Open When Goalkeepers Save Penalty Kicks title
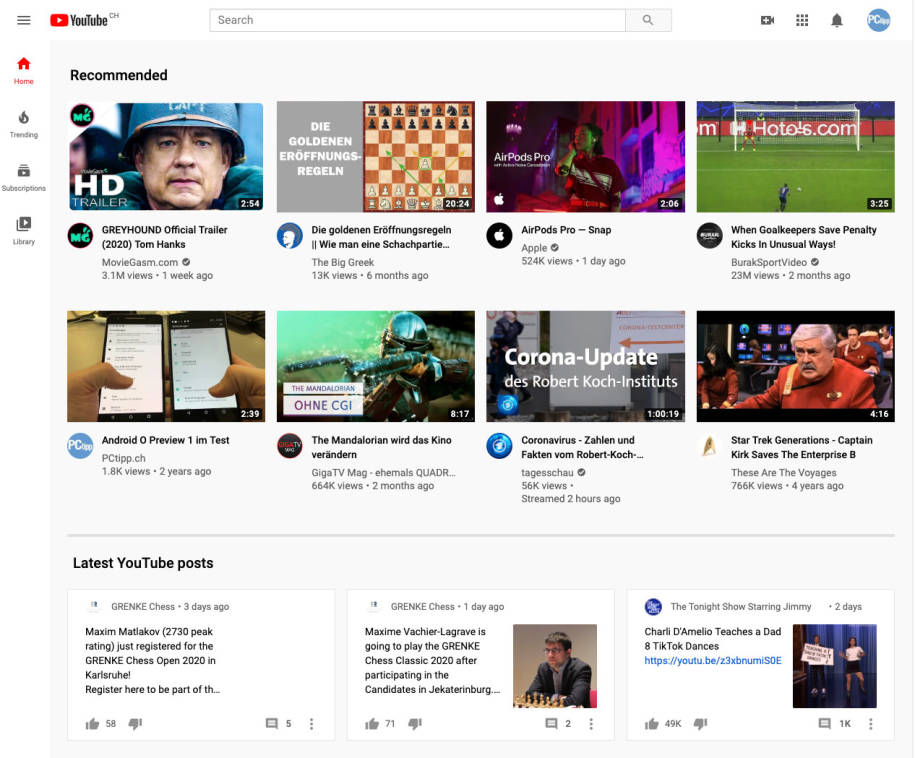Image resolution: width=915 pixels, height=758 pixels. (804, 237)
